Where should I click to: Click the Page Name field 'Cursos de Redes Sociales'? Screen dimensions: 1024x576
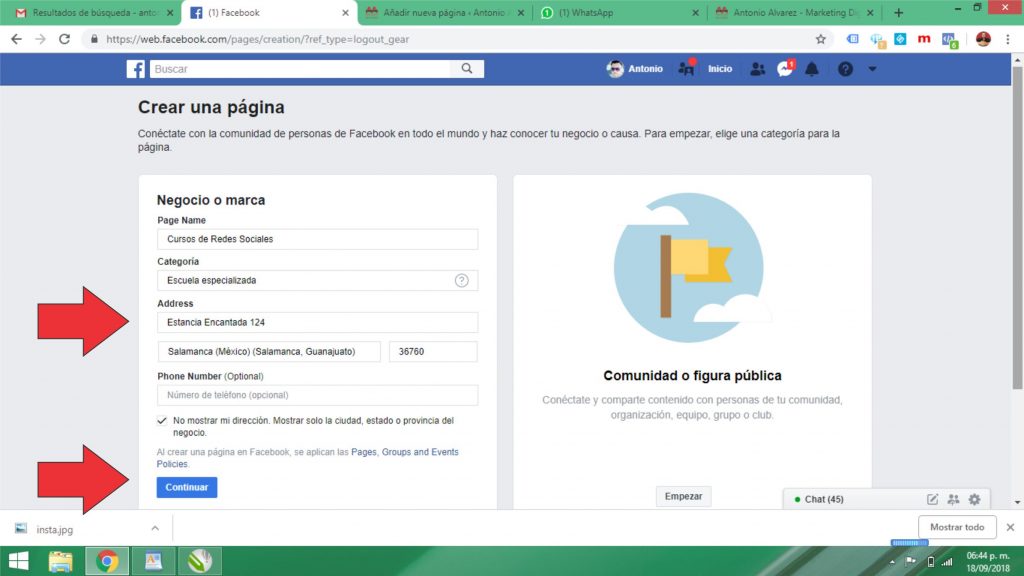(317, 239)
